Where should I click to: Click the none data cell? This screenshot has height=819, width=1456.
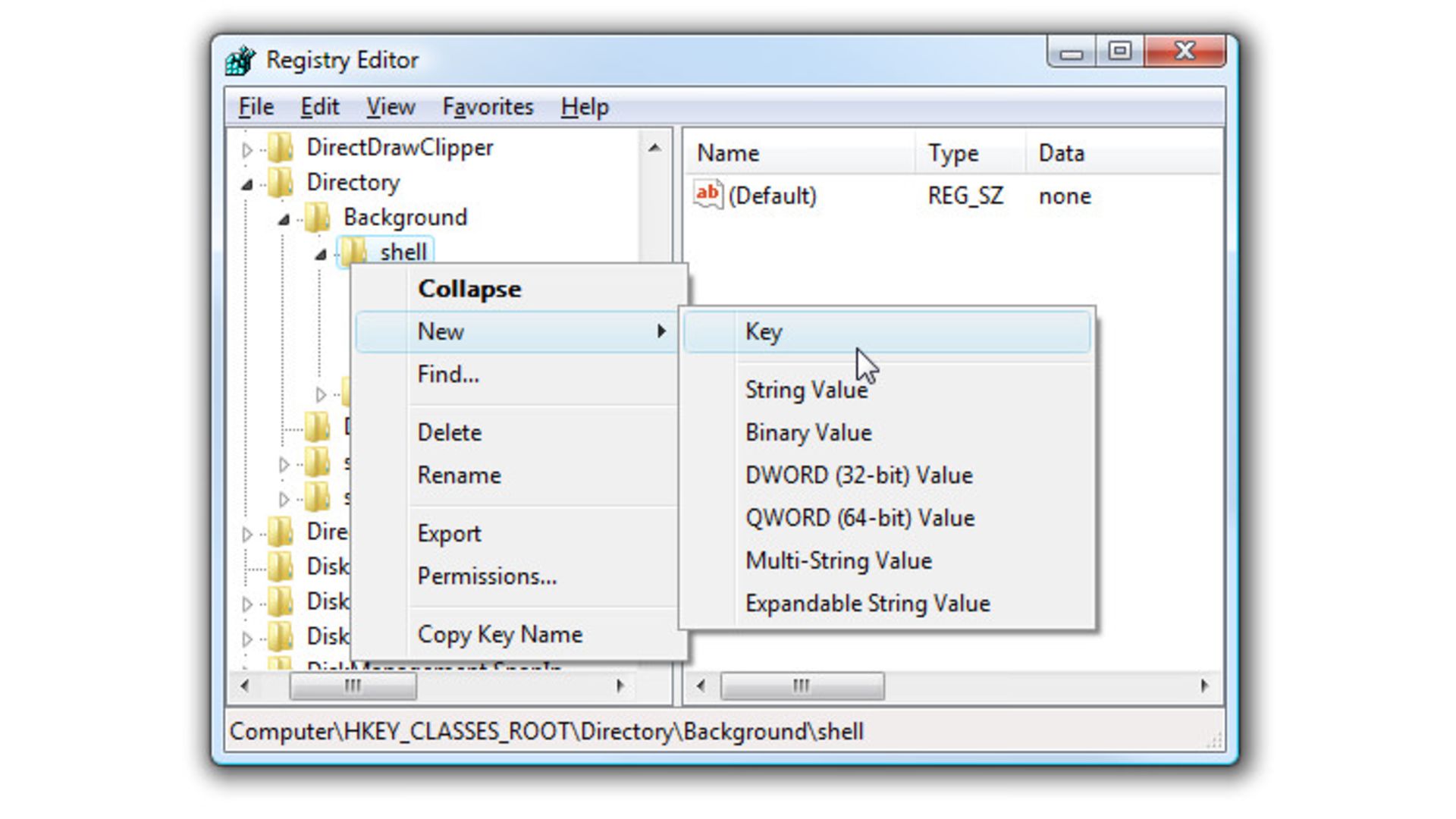coord(1065,196)
